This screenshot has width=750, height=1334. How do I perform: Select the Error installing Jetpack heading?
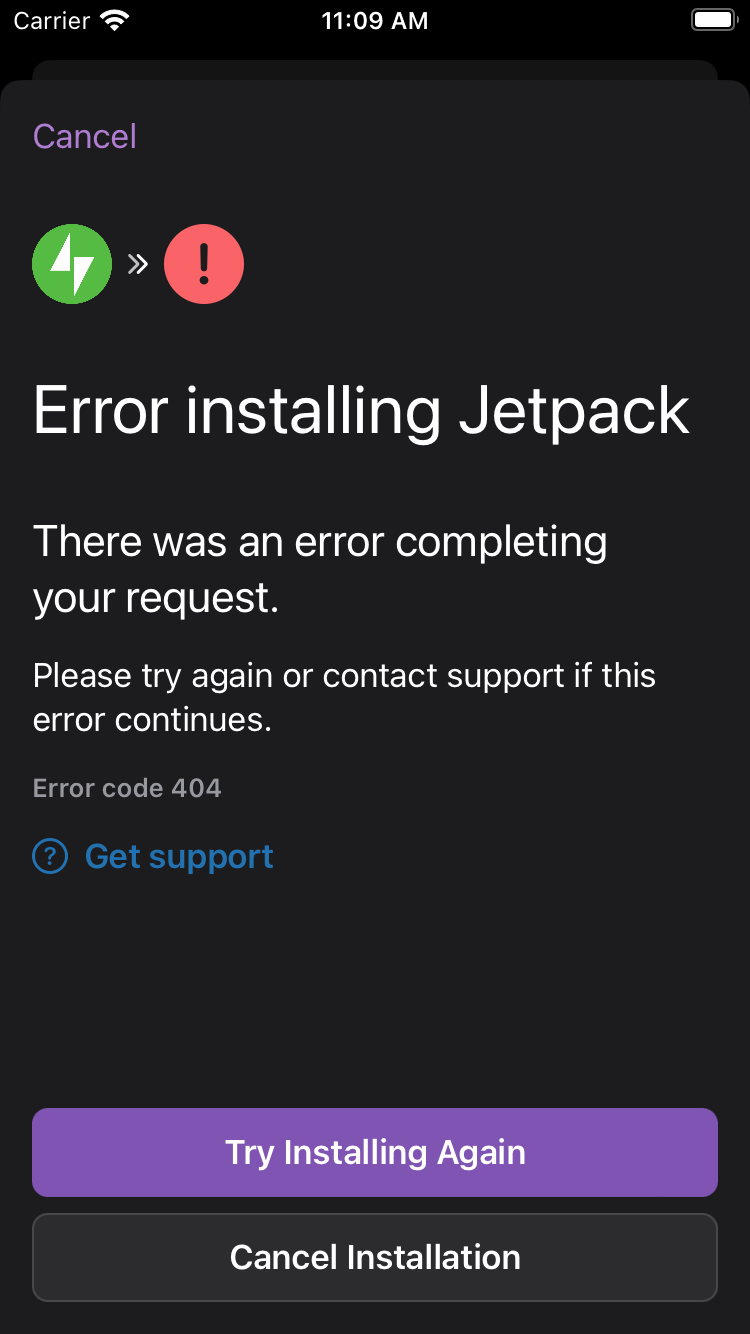(361, 411)
